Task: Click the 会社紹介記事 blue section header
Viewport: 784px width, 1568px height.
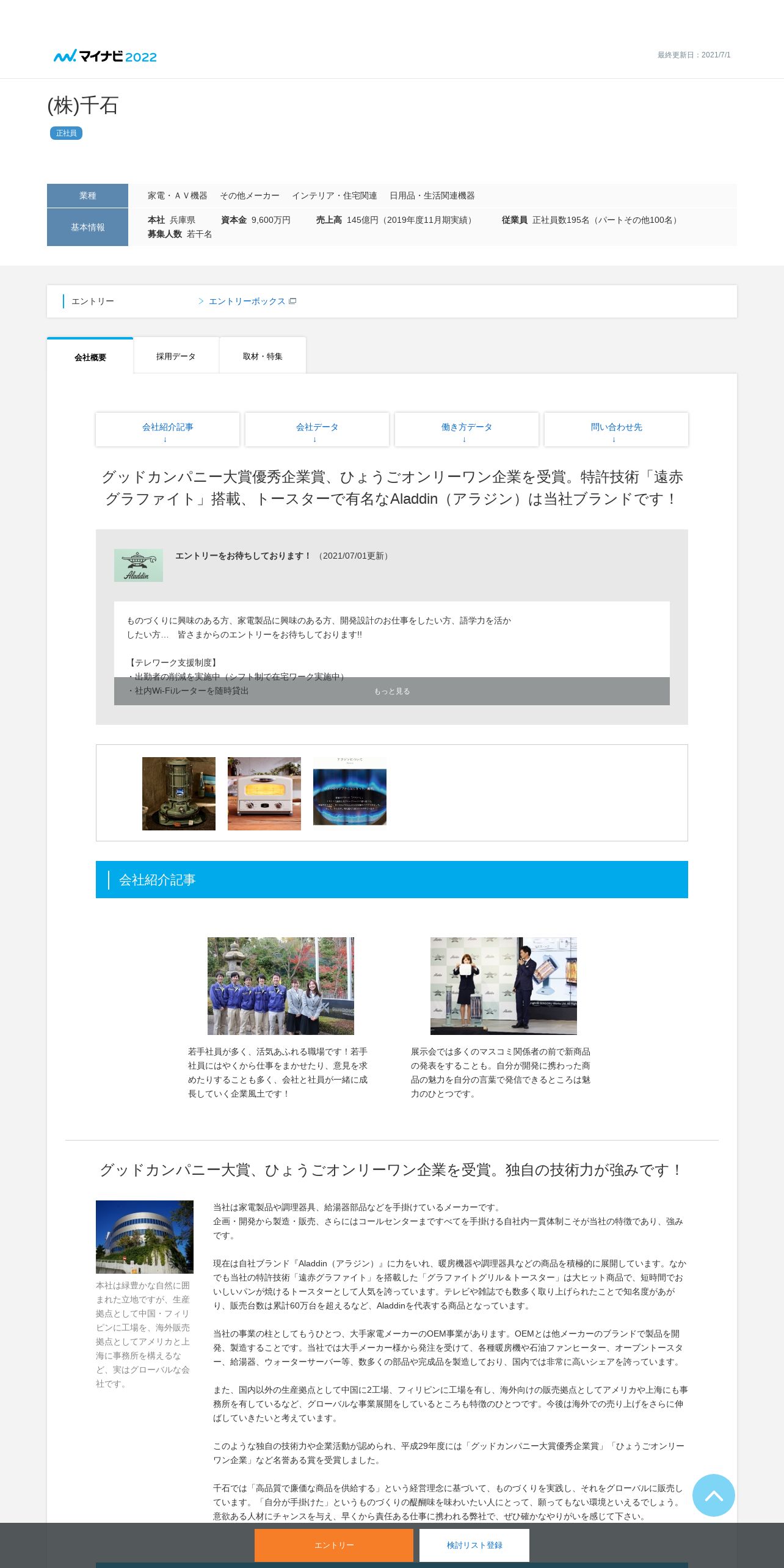Action: coord(392,880)
